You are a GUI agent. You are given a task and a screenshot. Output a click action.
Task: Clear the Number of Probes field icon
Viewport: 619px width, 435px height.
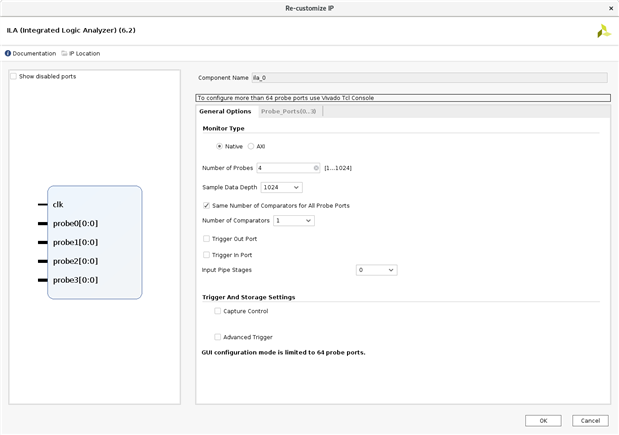click(x=316, y=168)
